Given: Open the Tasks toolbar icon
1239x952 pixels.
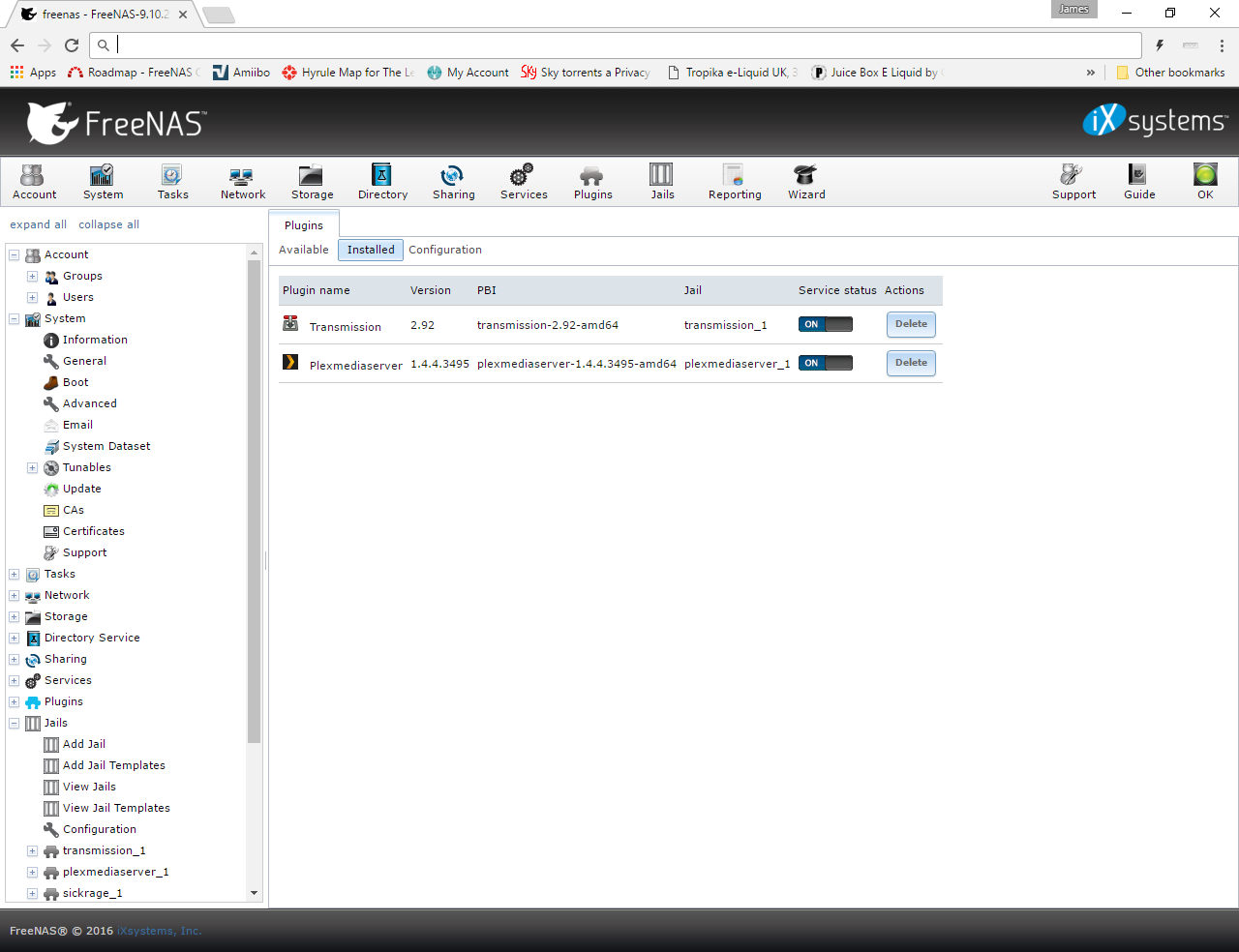Looking at the screenshot, I should (x=172, y=181).
